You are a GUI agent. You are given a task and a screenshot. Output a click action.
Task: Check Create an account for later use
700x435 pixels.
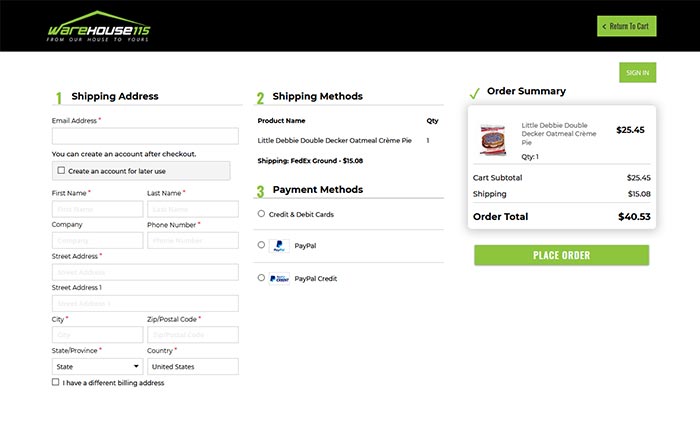coord(61,171)
